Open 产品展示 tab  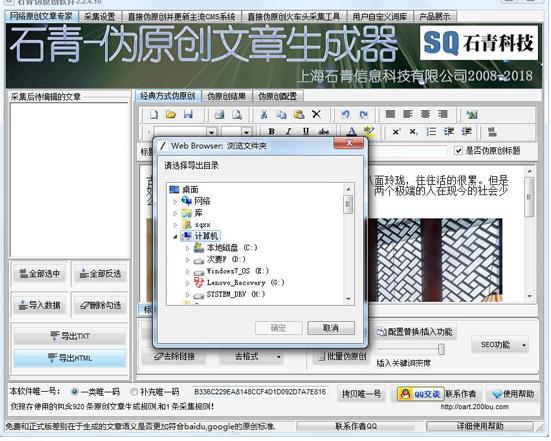[435, 17]
